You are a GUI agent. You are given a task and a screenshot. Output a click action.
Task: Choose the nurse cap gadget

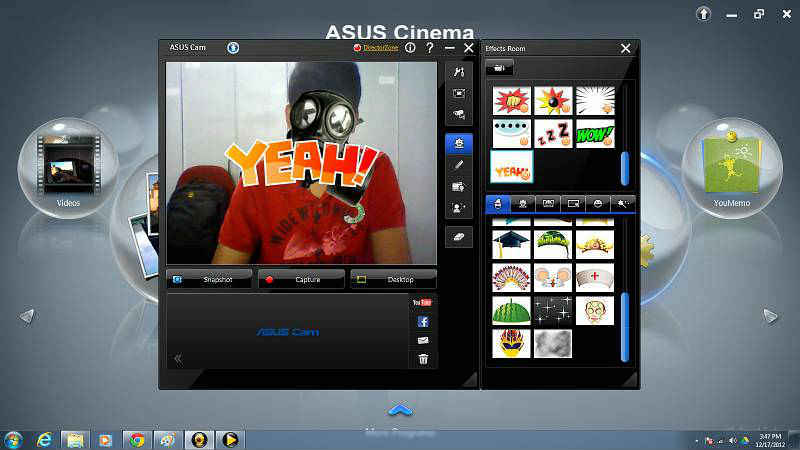click(595, 278)
